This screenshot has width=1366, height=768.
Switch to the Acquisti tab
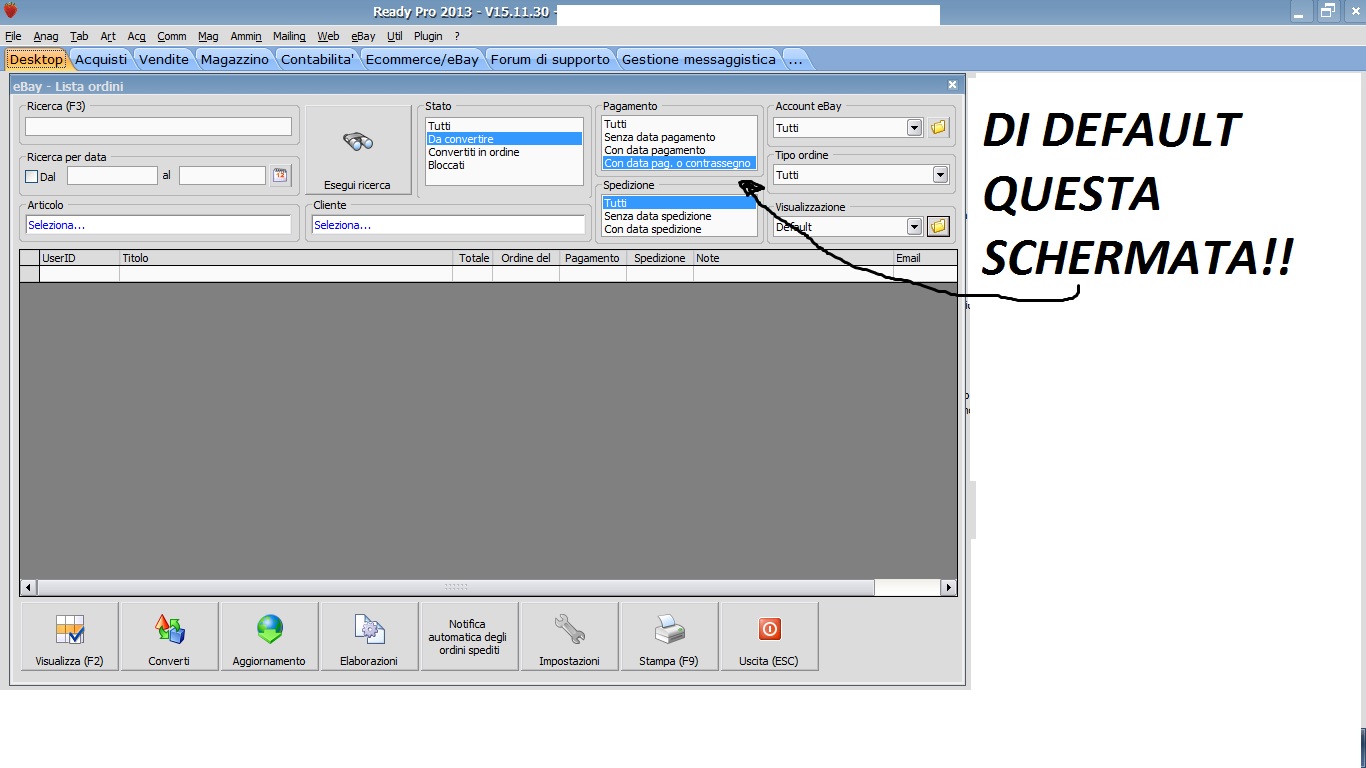pos(101,59)
